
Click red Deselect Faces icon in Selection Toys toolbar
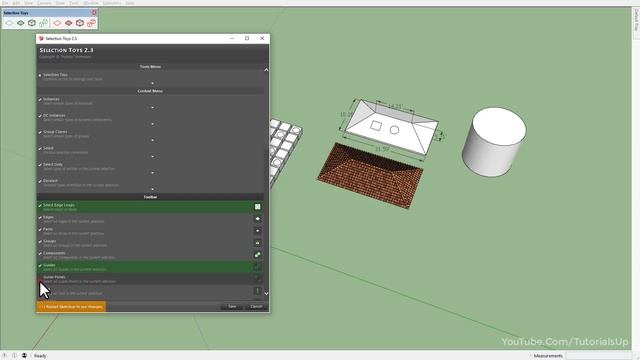(69, 23)
